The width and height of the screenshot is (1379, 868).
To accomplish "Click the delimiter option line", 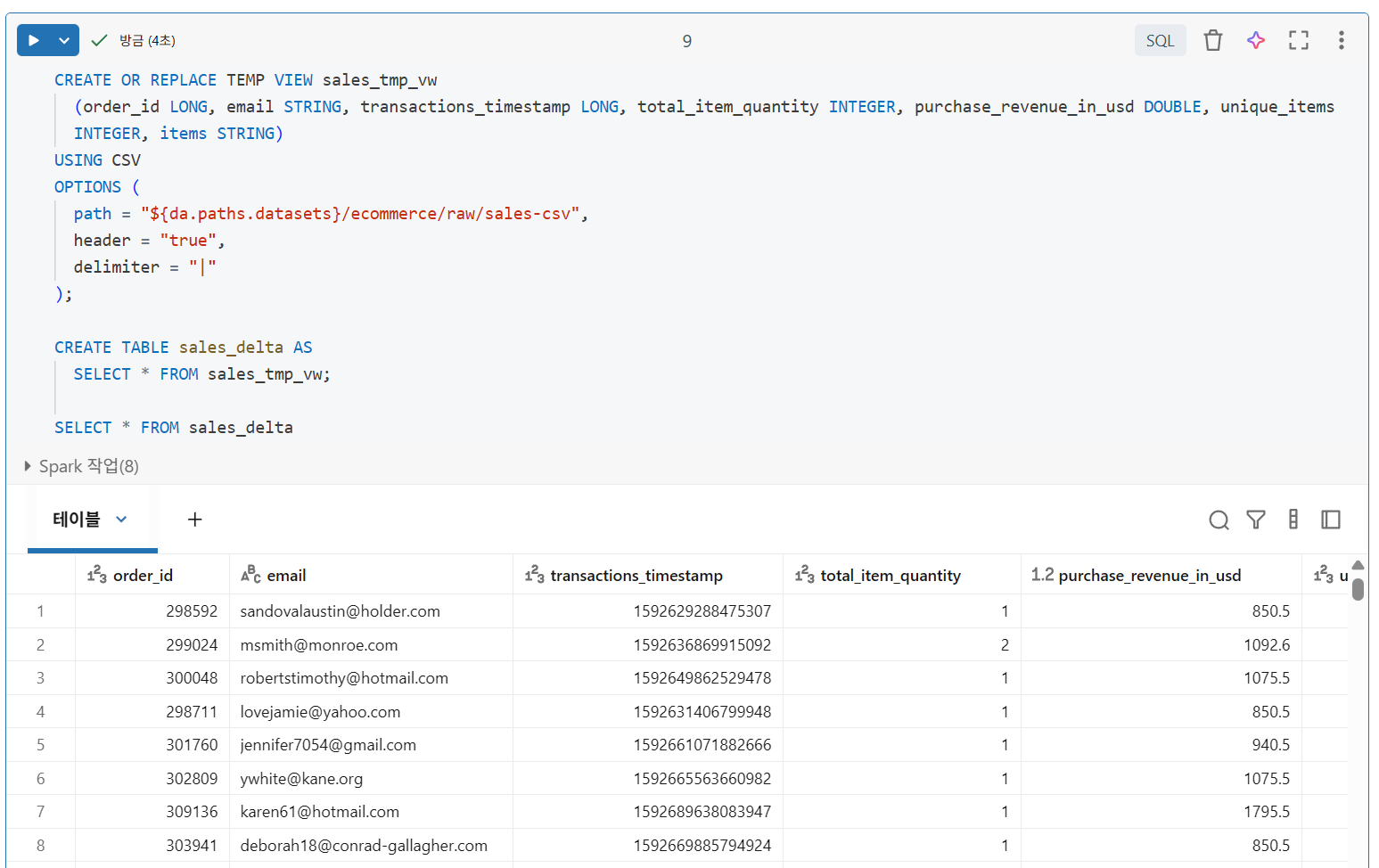I will click(x=144, y=267).
